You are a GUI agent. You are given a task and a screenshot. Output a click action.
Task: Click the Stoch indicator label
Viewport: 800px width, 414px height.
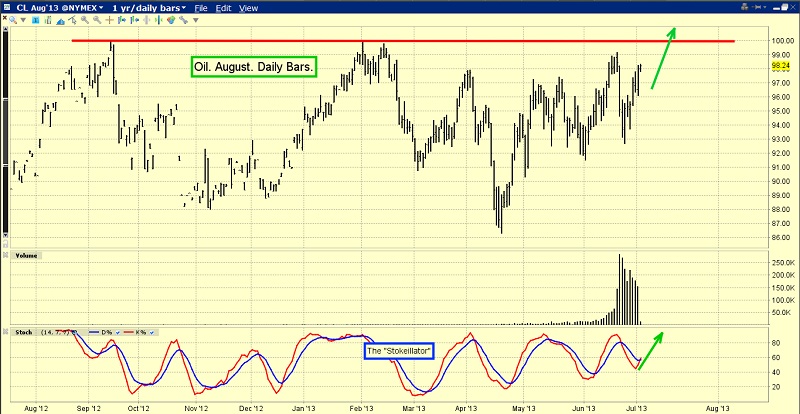(x=23, y=332)
